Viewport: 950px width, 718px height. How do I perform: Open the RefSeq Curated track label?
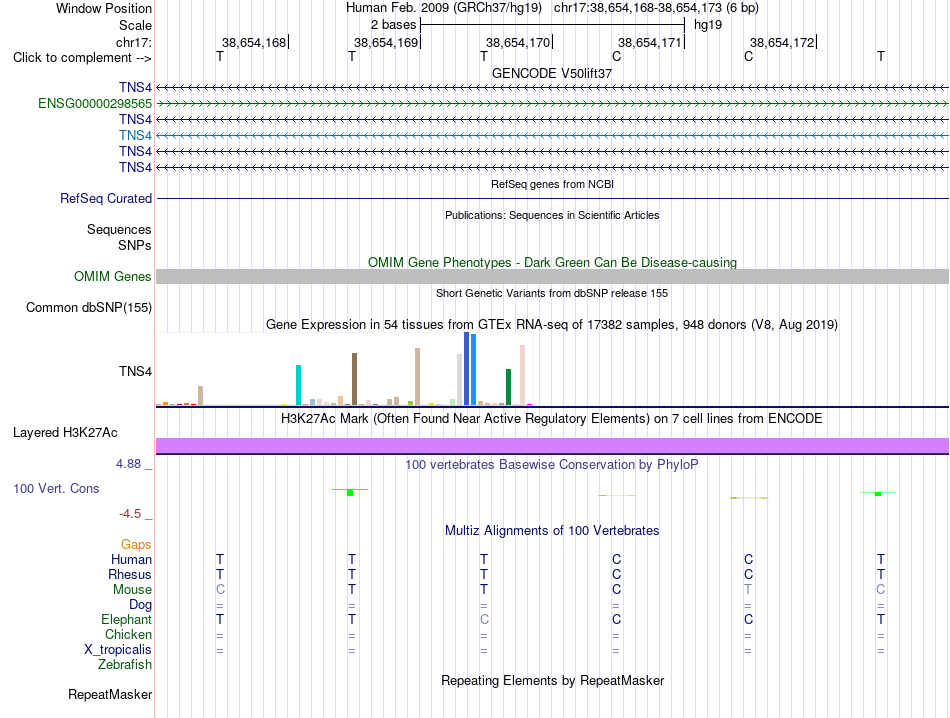point(106,198)
